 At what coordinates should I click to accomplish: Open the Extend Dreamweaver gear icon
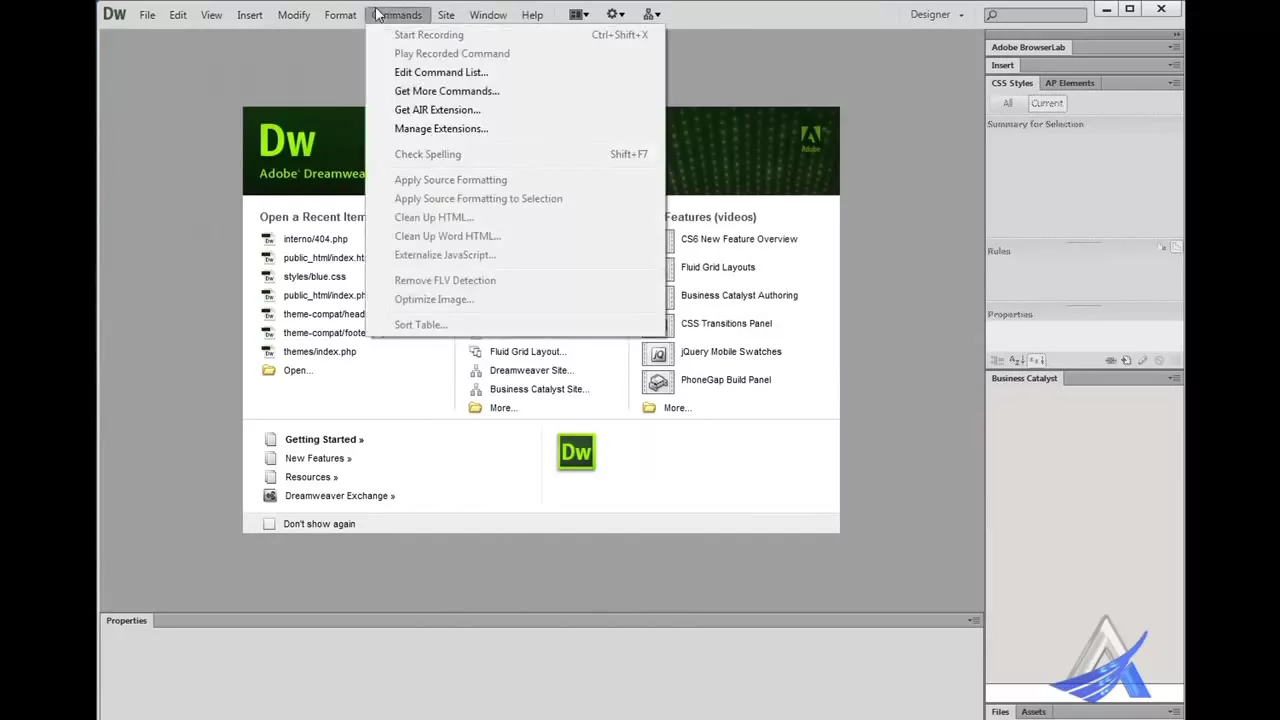[x=615, y=15]
